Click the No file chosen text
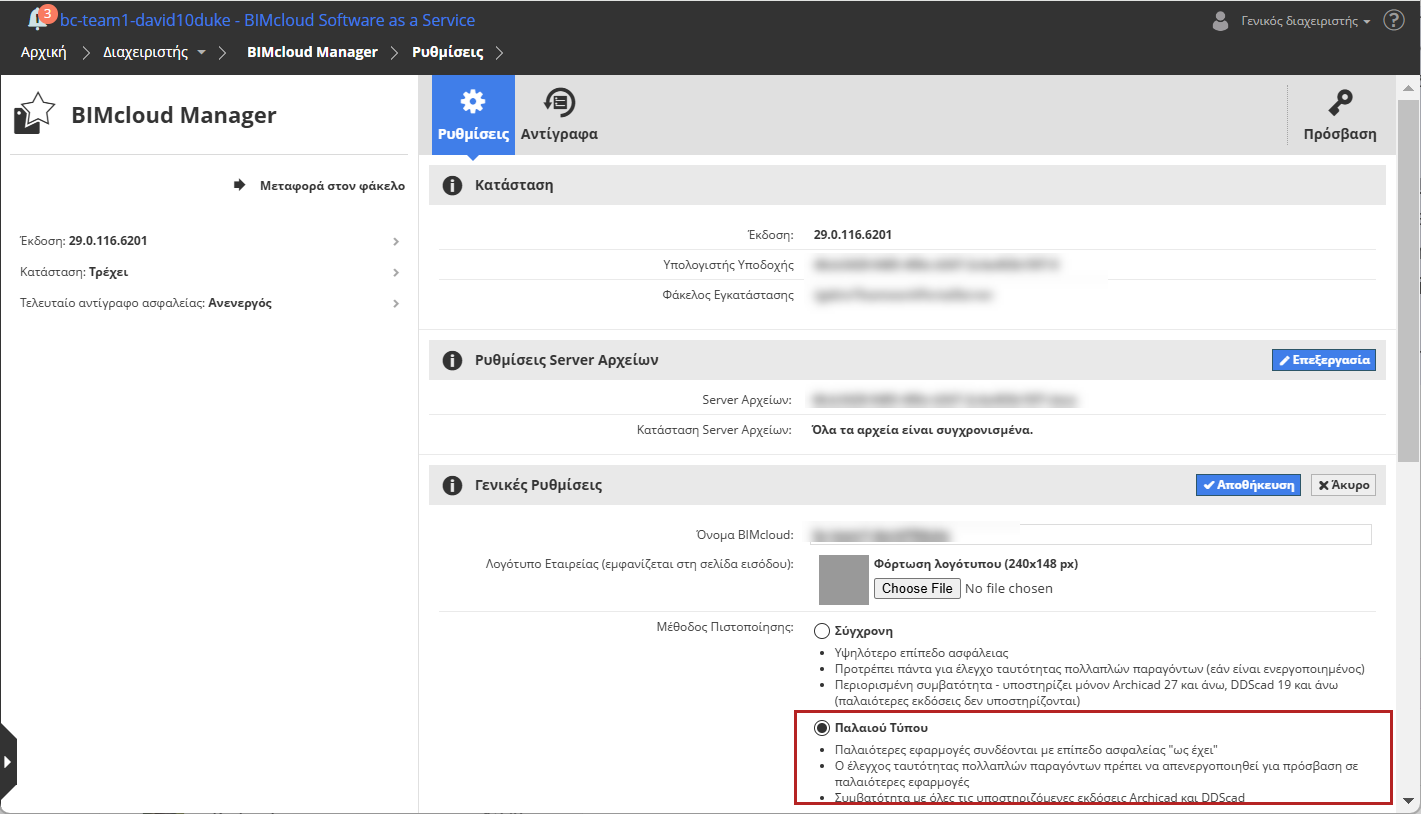 (1009, 588)
